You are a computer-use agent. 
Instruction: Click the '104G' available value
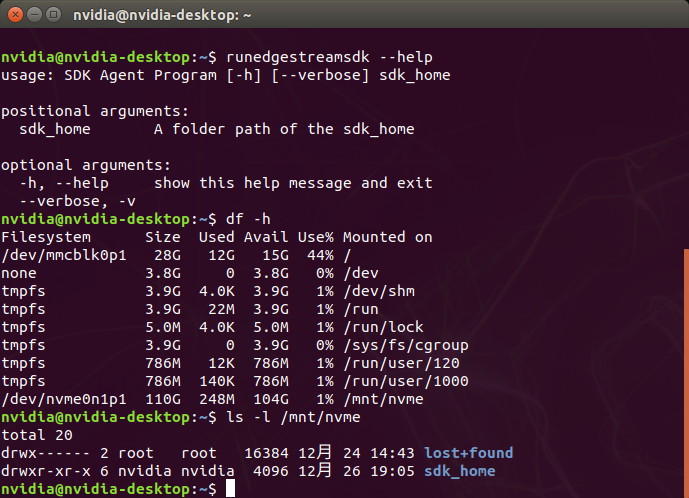[x=271, y=400]
